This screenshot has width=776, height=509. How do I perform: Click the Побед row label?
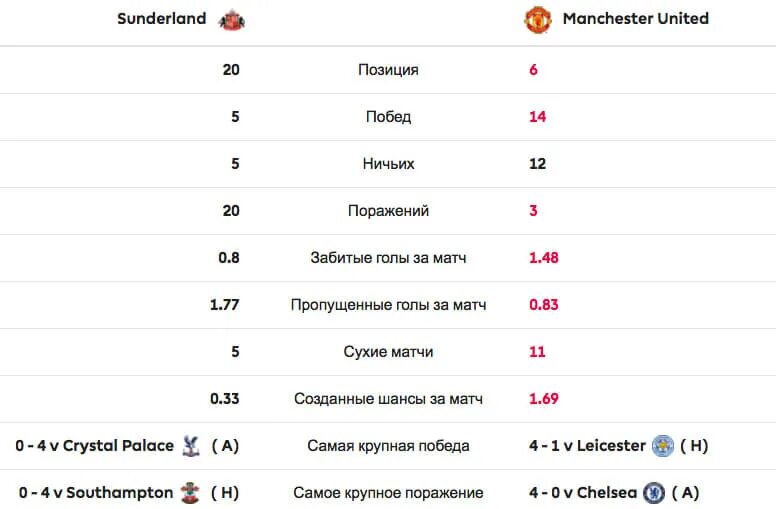[x=388, y=117]
